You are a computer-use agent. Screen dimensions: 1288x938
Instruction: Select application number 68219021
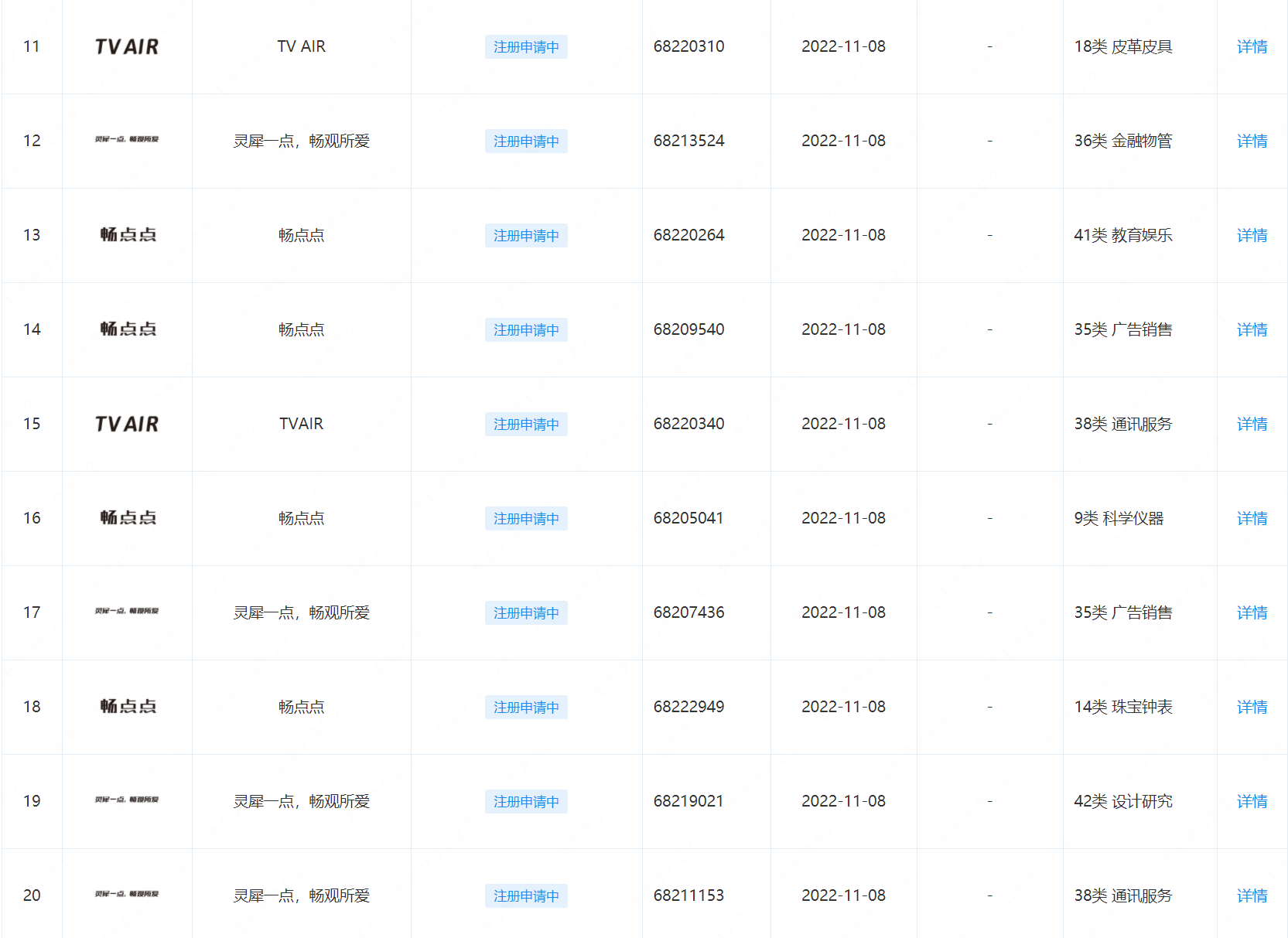point(688,801)
